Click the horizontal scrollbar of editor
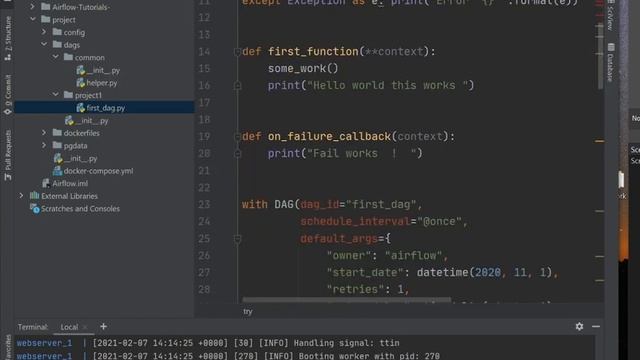Image resolution: width=640 pixels, height=360 pixels. 347,300
